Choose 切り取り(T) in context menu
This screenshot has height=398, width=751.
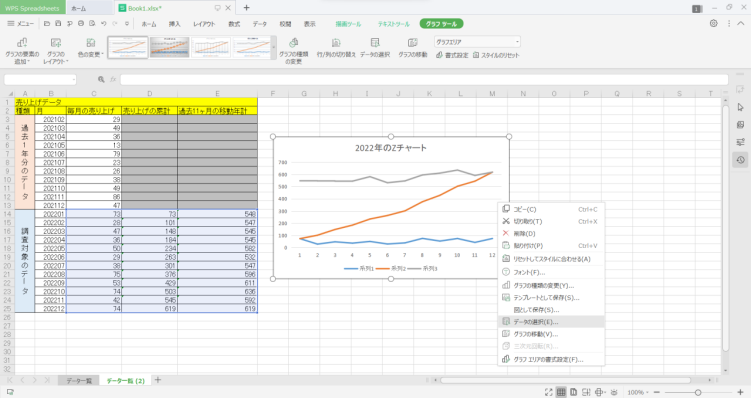[x=551, y=221]
